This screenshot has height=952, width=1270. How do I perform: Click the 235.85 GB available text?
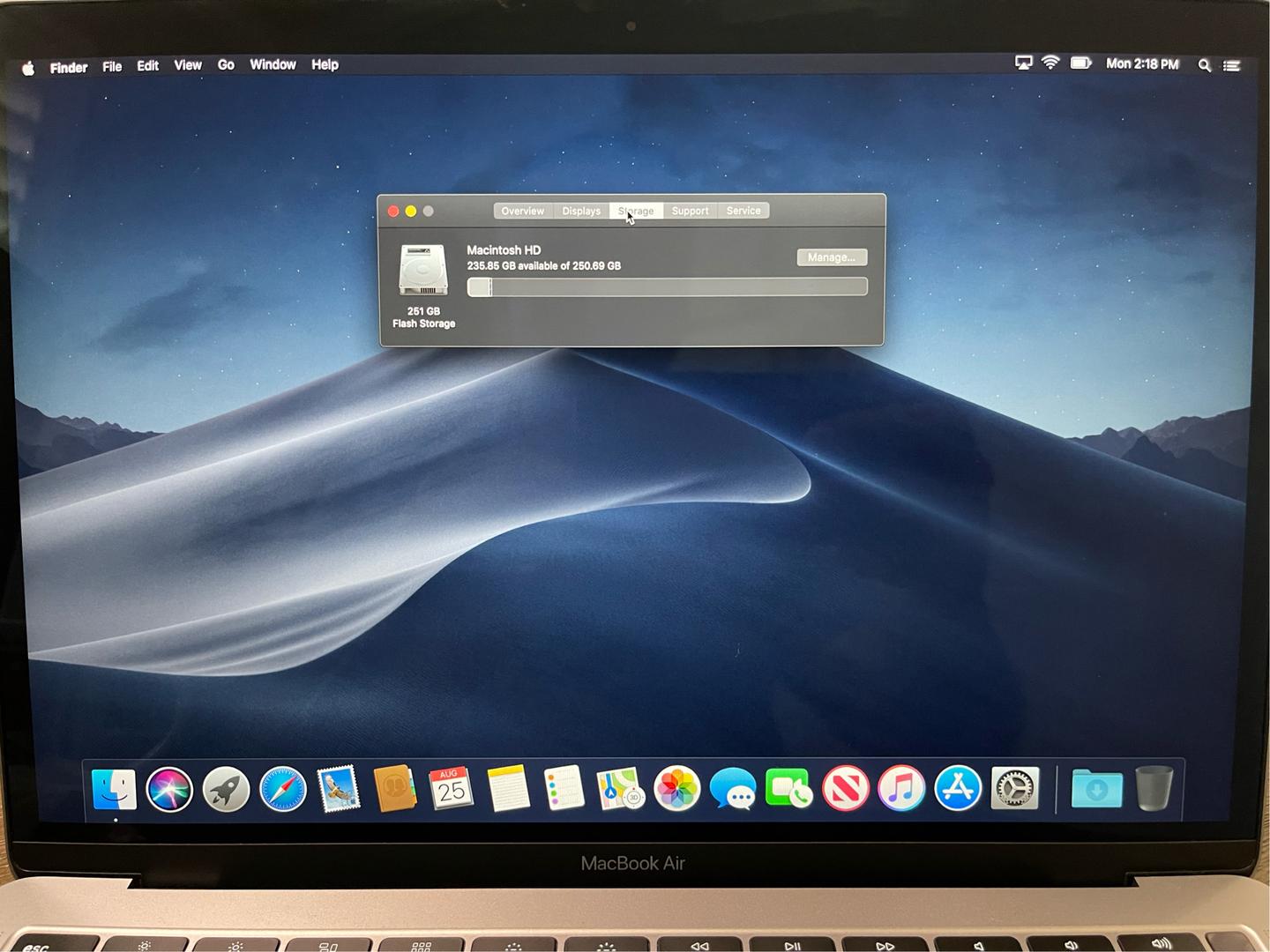pyautogui.click(x=543, y=265)
